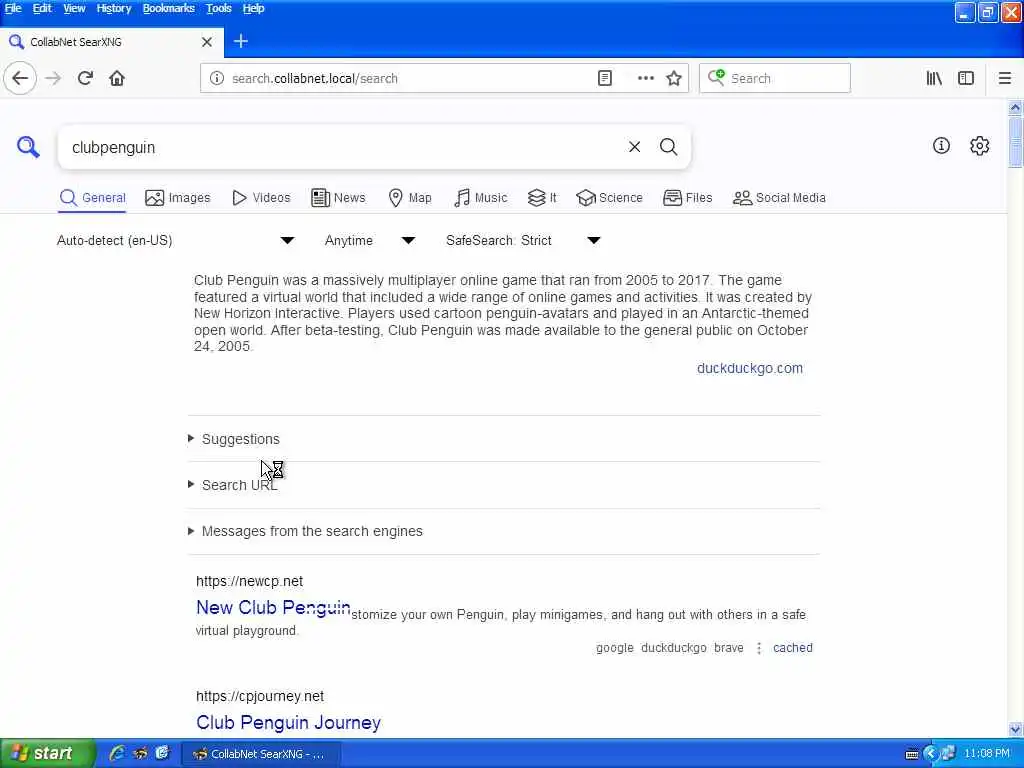Submit search using the magnifier button
Viewport: 1024px width, 768px height.
coord(668,147)
